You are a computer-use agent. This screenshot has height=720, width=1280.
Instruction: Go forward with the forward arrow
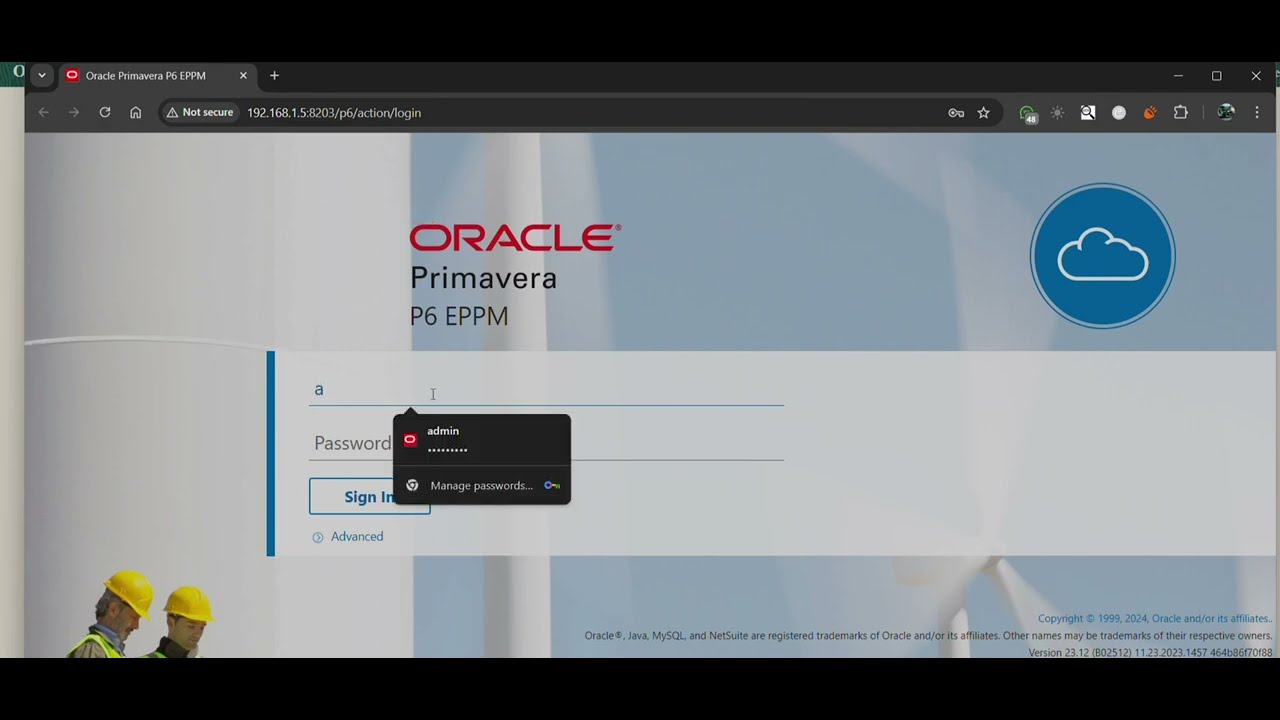click(74, 113)
